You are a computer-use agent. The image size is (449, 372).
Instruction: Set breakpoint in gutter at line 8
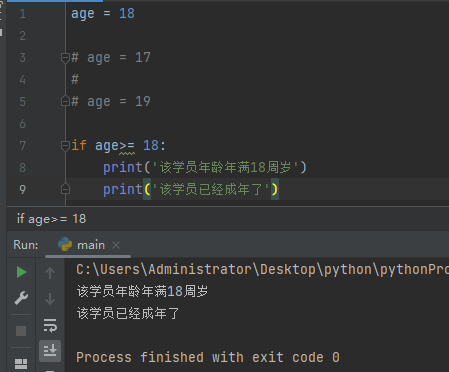pos(40,167)
